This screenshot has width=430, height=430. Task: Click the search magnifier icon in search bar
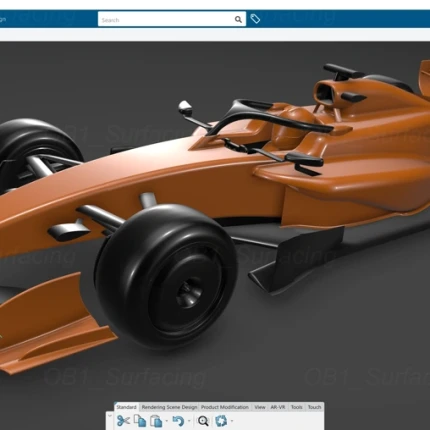coord(238,19)
